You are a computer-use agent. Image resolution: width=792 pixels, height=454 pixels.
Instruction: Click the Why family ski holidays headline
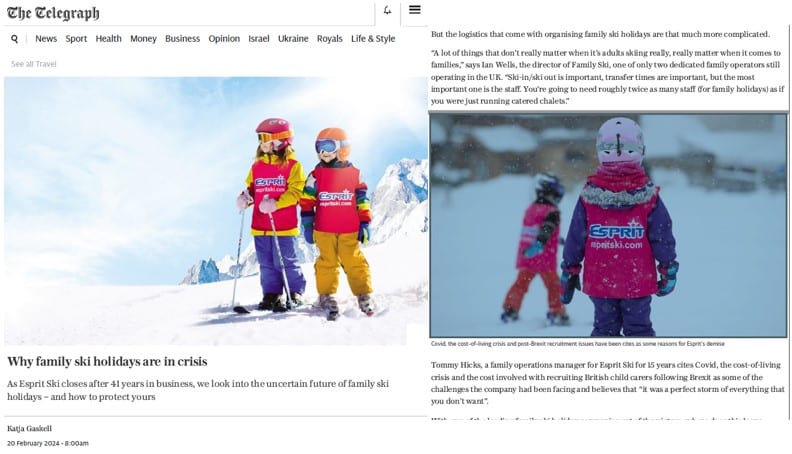[107, 361]
